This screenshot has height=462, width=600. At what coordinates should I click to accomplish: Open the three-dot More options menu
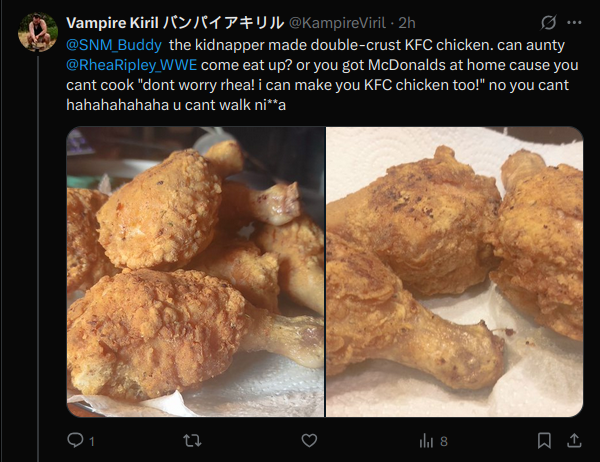(x=574, y=23)
